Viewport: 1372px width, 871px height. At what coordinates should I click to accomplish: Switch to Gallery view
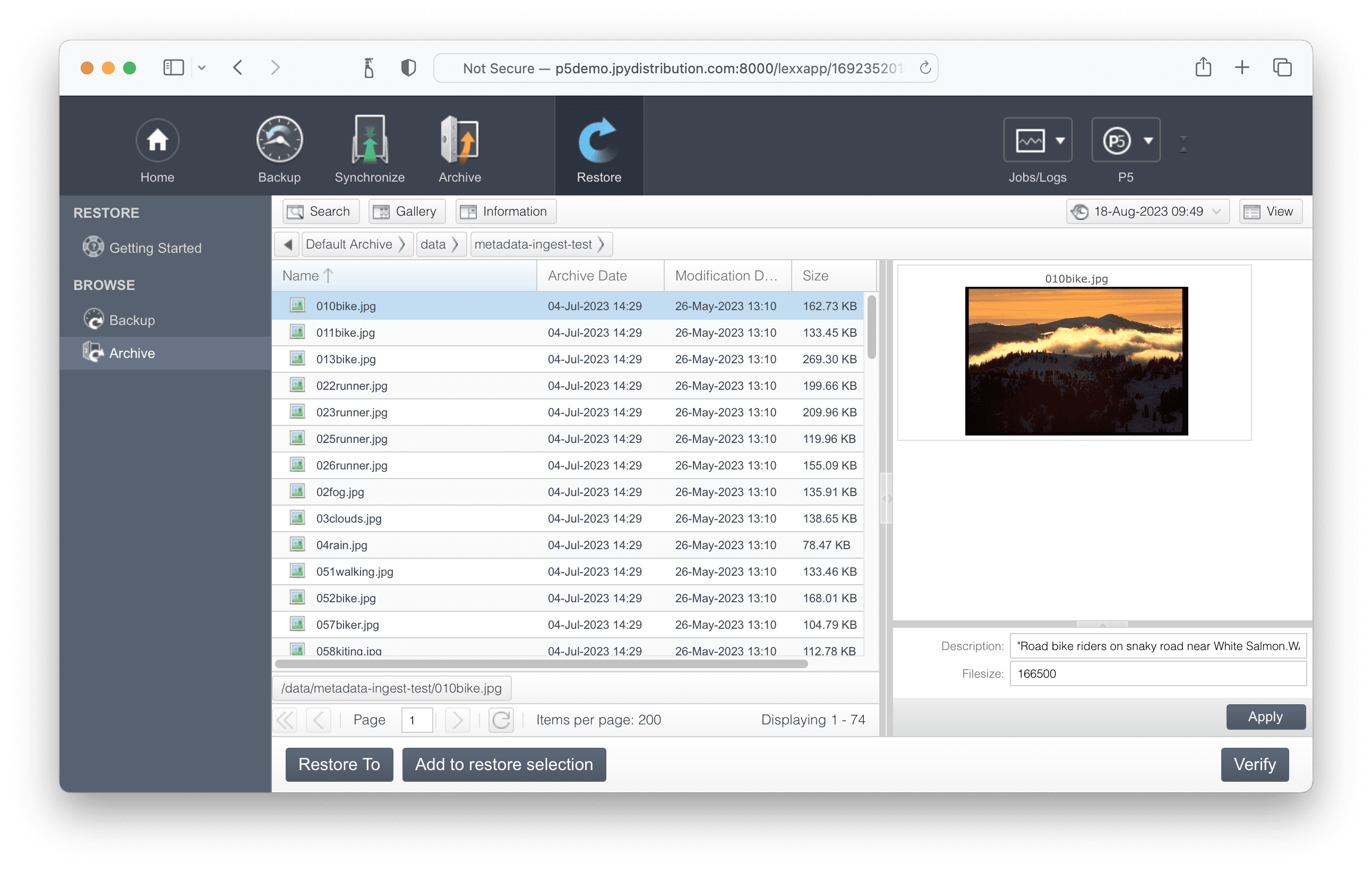coord(406,211)
